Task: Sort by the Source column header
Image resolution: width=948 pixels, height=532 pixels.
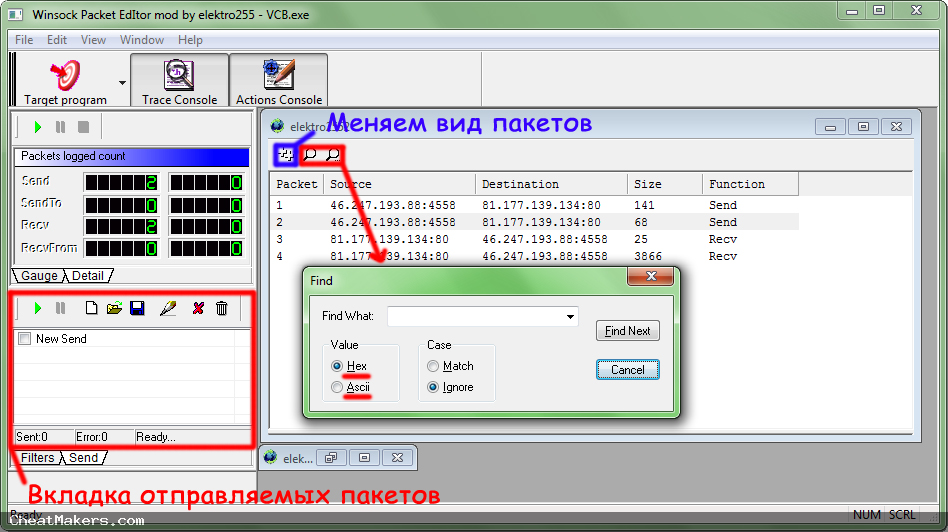Action: coord(400,184)
